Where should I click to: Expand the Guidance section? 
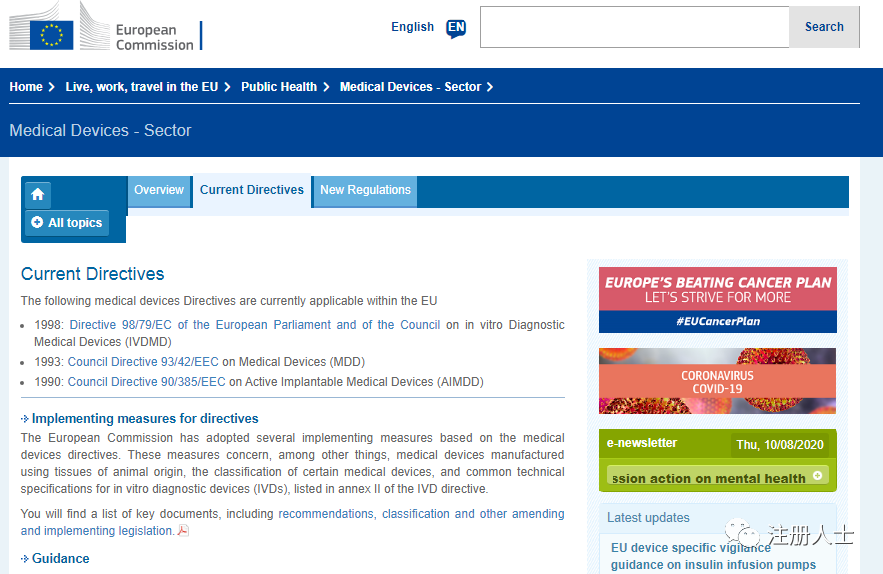60,559
